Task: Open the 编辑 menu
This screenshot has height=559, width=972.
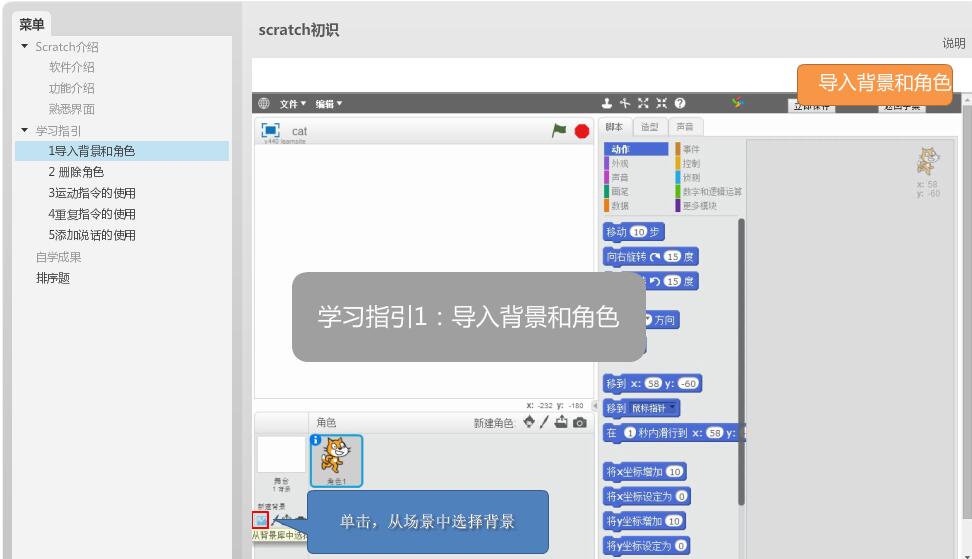Action: (329, 103)
